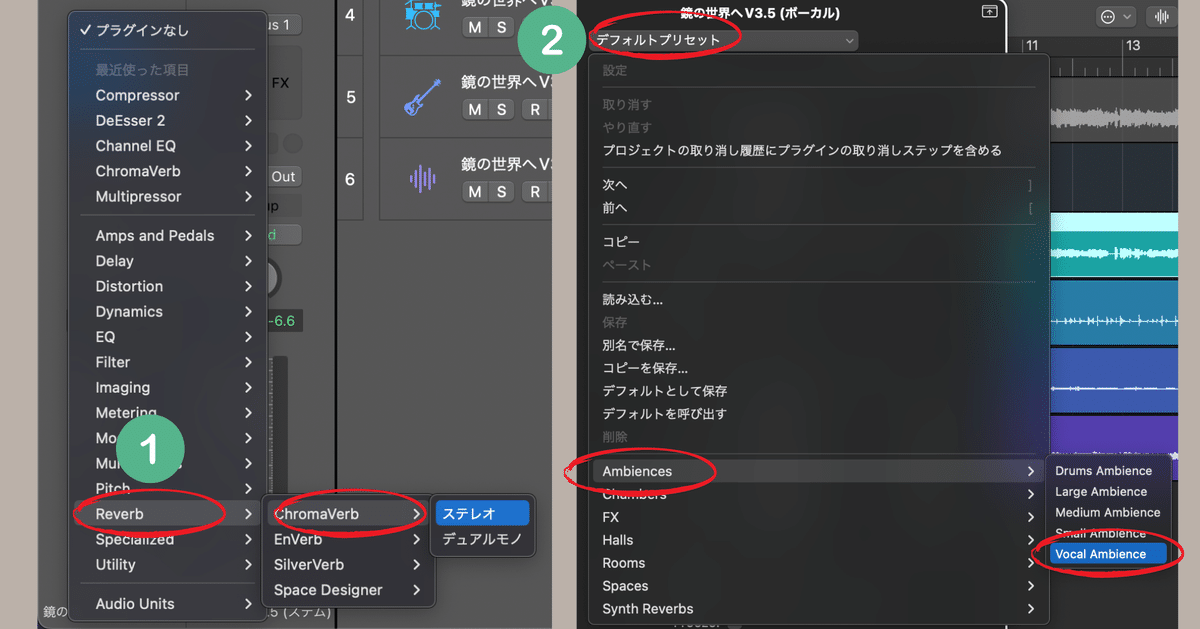Open the circled ellipsis more-options button

coord(1107,17)
